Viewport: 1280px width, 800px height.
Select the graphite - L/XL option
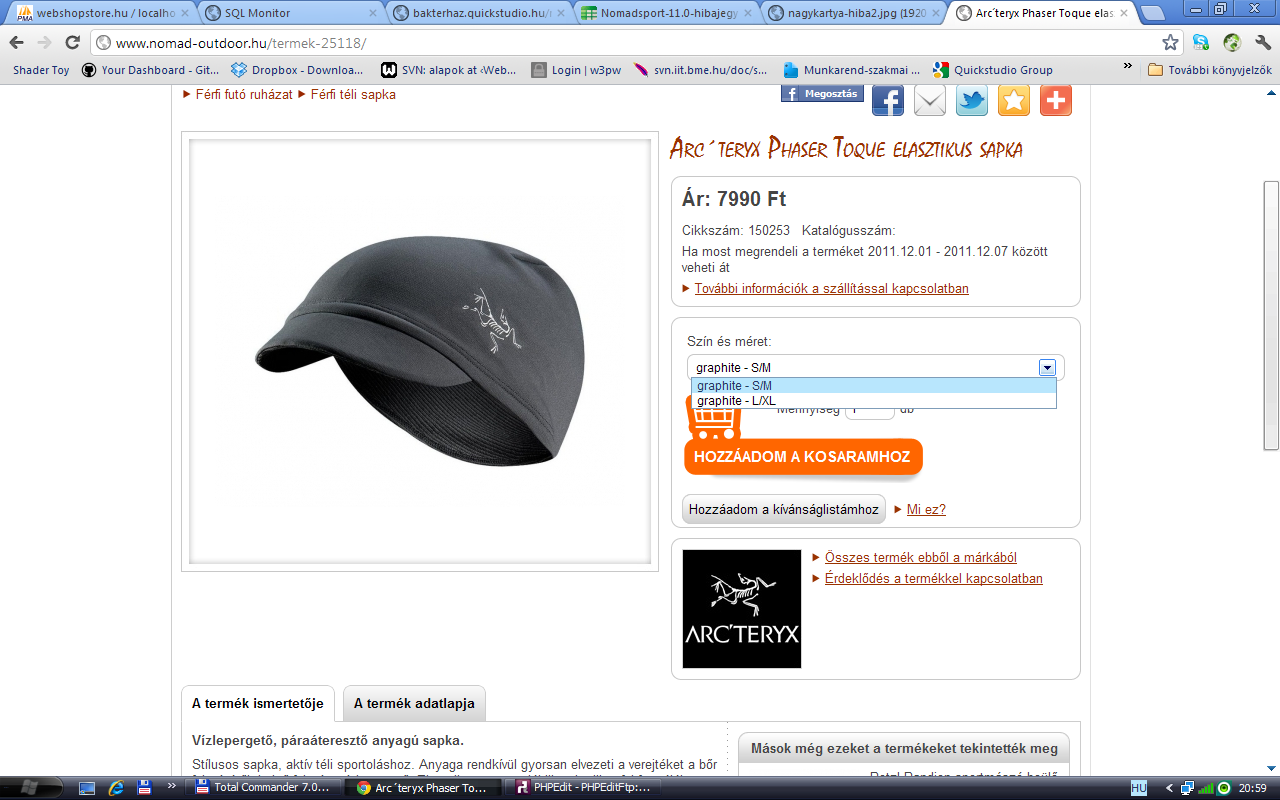pos(736,401)
